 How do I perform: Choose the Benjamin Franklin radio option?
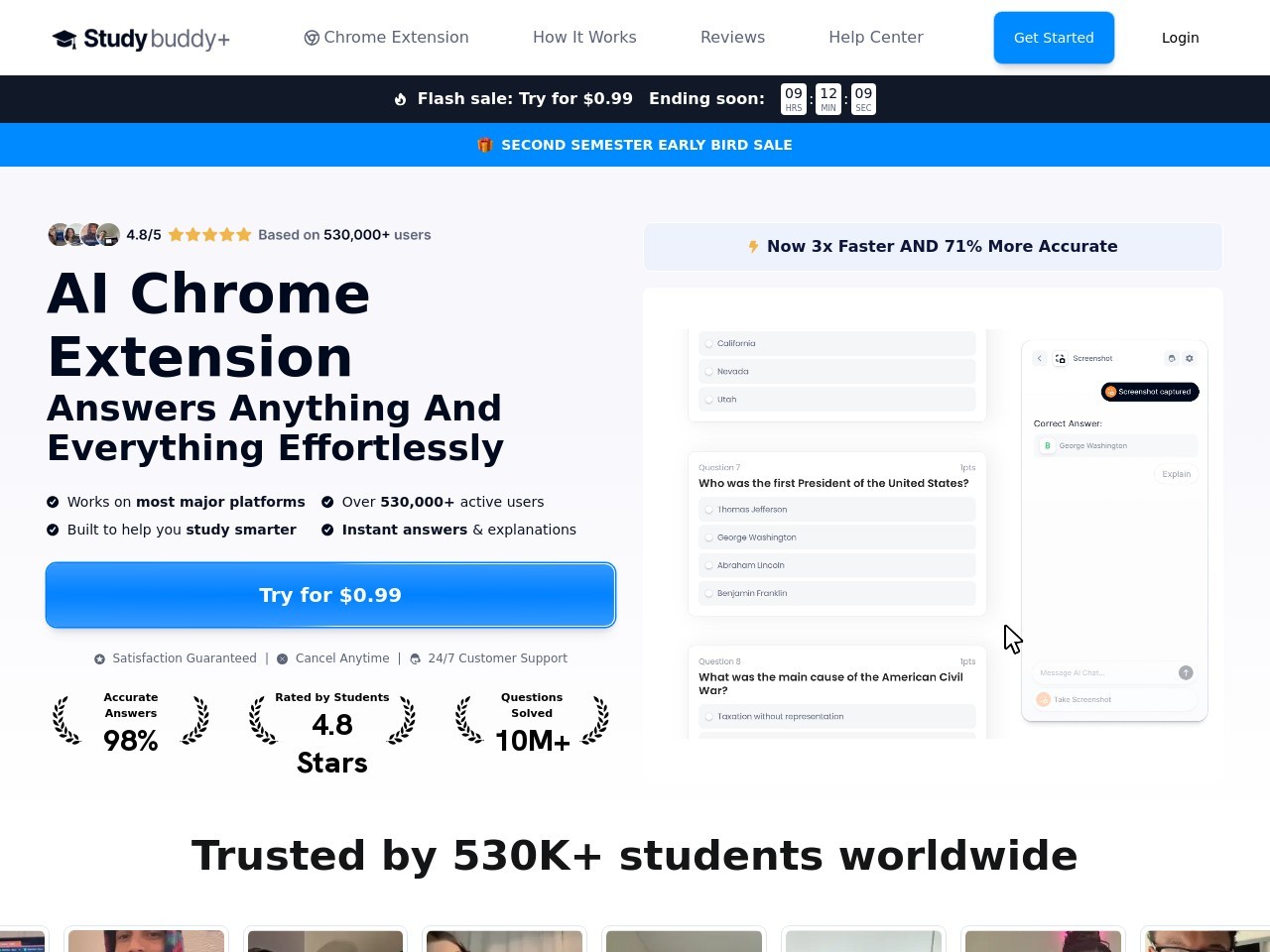709,593
